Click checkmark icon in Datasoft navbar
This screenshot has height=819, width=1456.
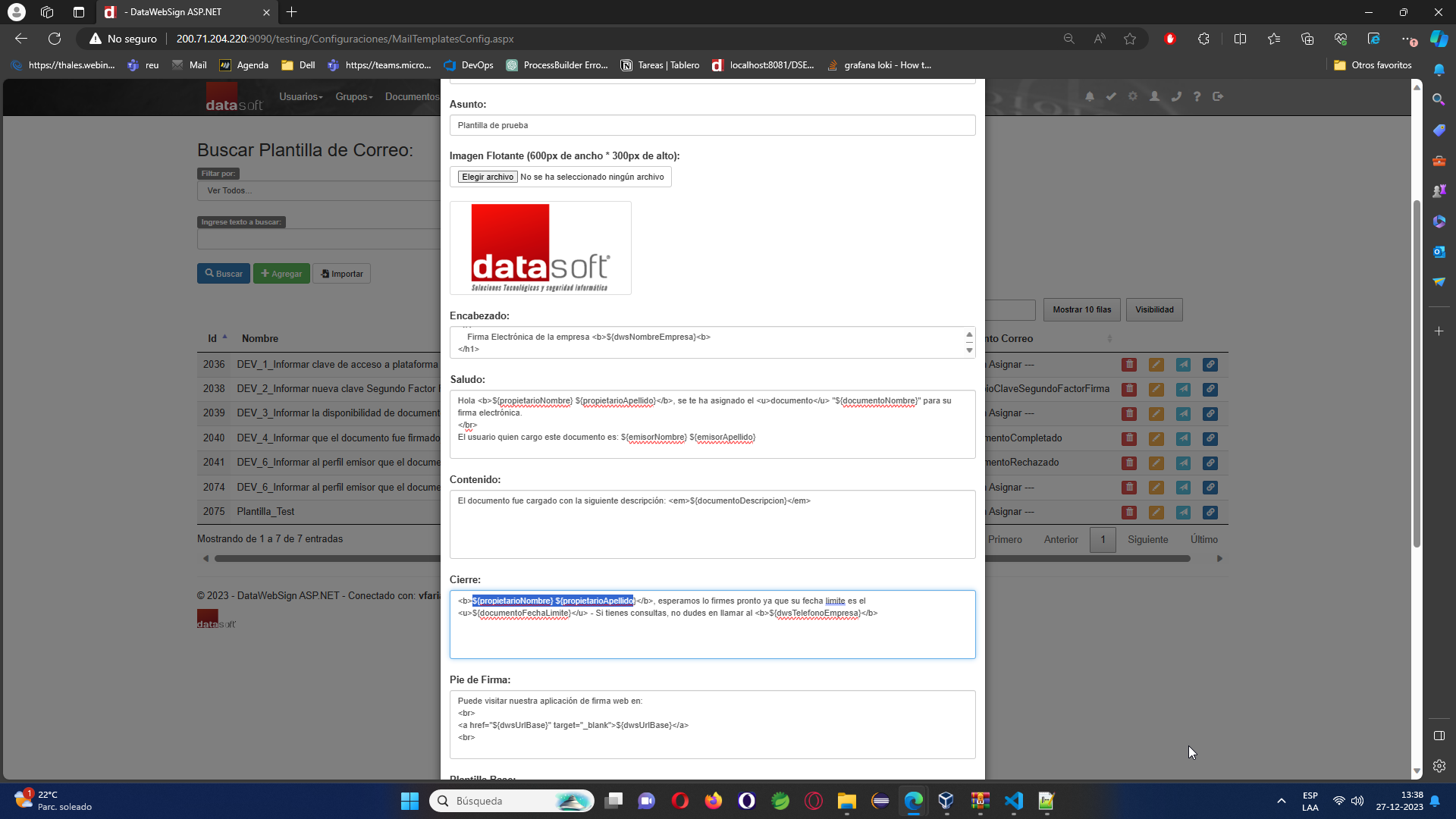click(1111, 96)
